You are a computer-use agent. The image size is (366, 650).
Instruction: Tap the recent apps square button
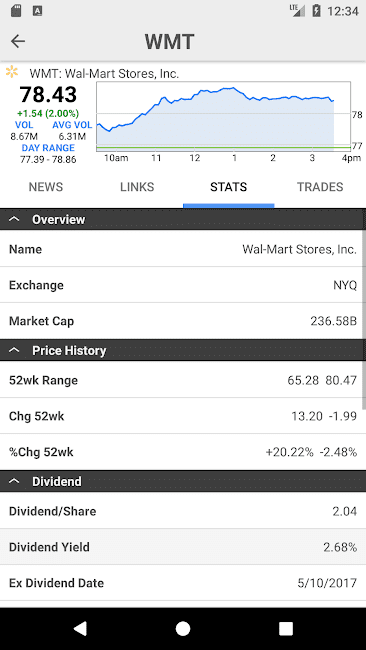286,628
